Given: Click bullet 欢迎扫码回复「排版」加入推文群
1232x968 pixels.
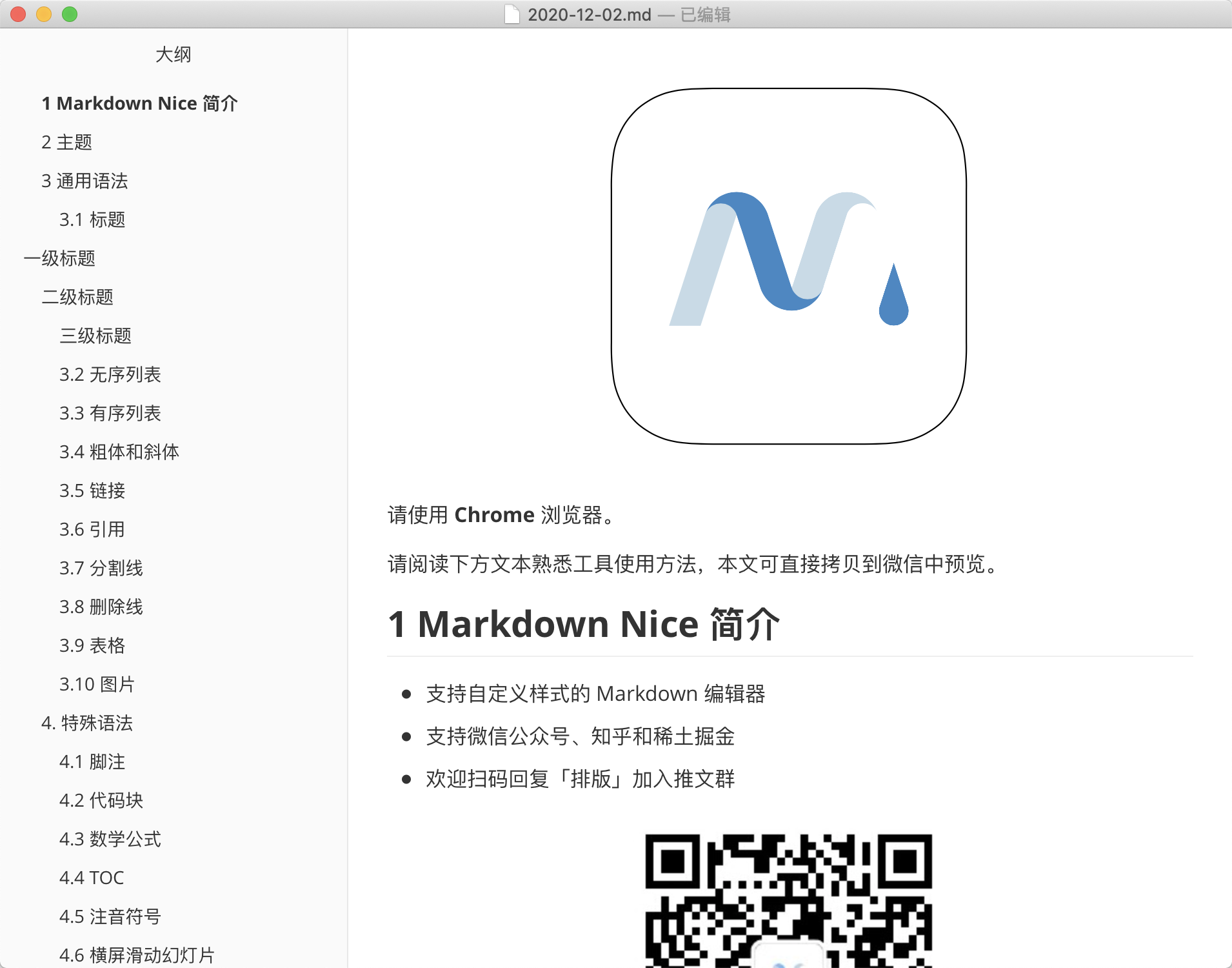Looking at the screenshot, I should tap(581, 779).
